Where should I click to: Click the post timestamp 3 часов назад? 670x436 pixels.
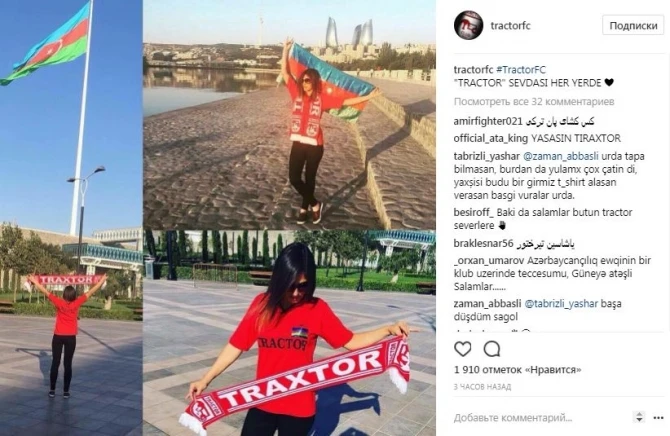point(482,387)
